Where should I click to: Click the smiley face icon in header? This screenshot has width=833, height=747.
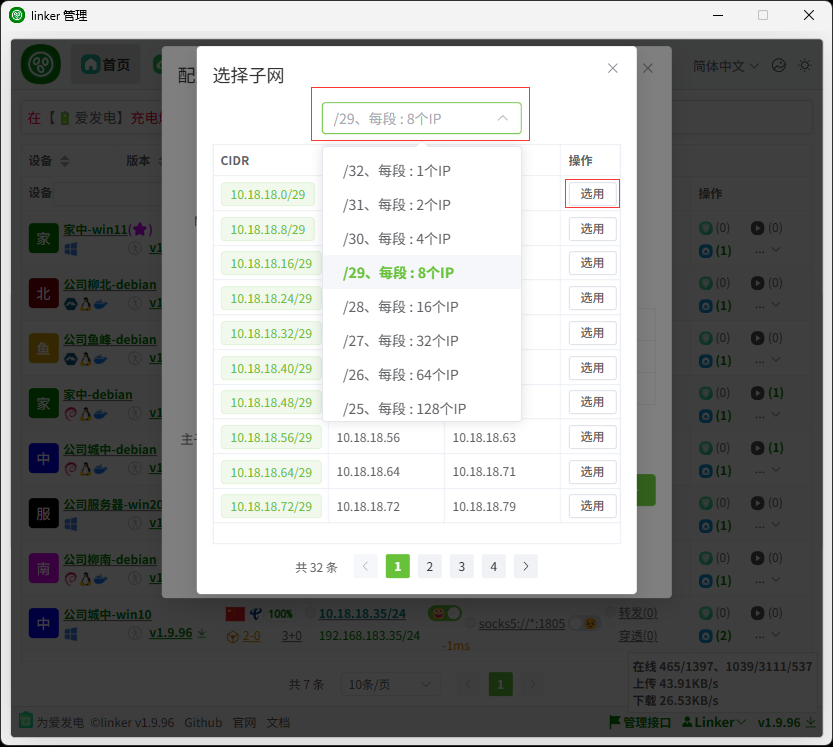point(779,65)
